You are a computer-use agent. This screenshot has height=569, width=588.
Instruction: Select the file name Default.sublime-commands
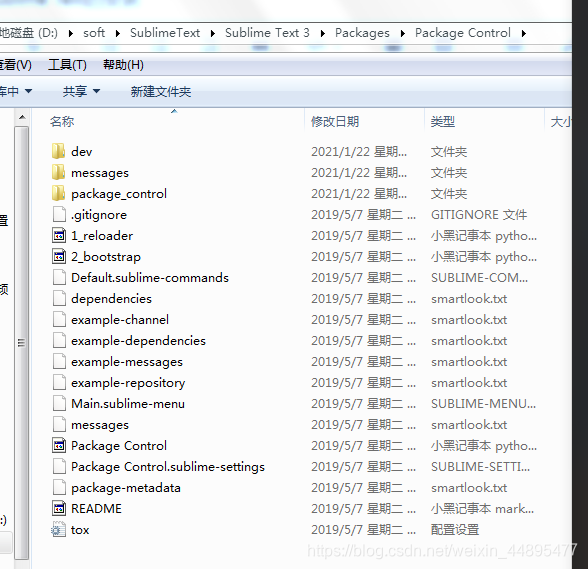(150, 278)
